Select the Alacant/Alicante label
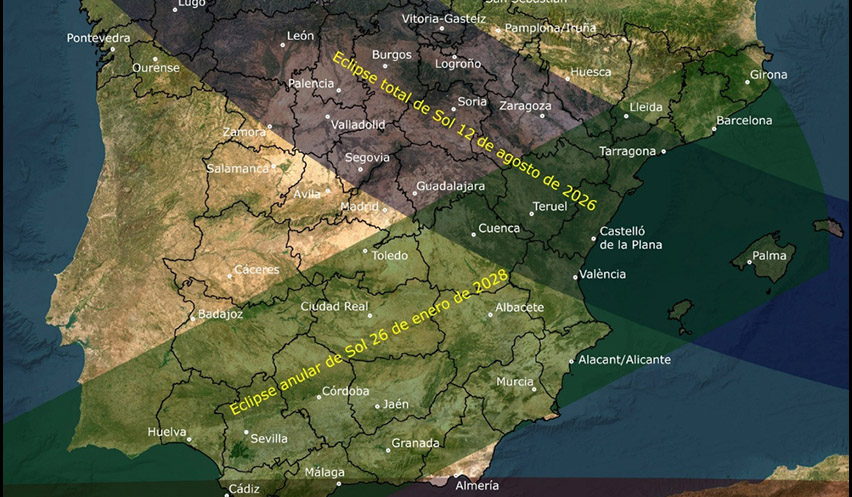The height and width of the screenshot is (497, 852). pos(624,360)
